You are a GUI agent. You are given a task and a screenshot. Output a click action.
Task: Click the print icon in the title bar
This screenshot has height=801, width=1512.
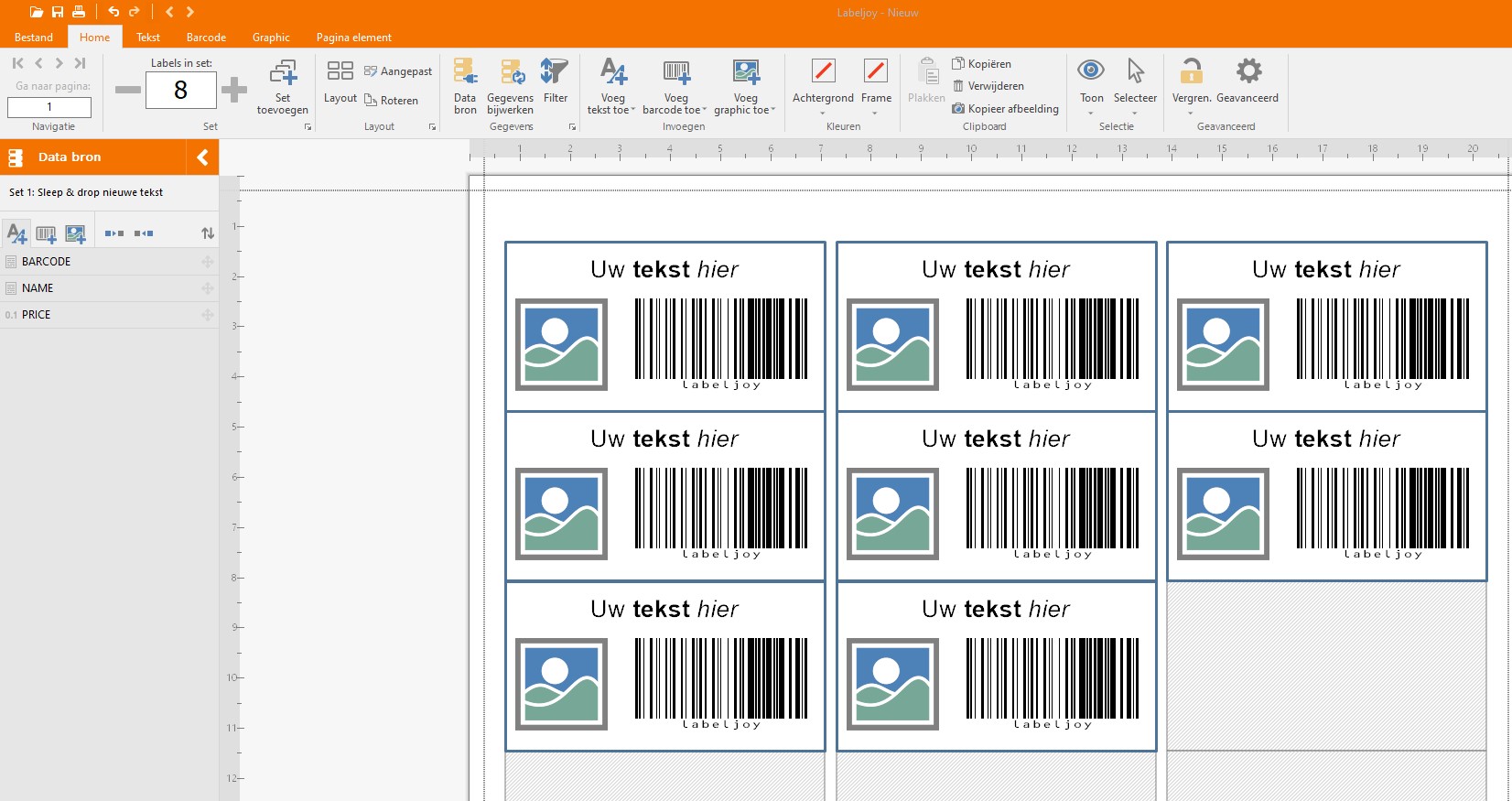click(79, 12)
